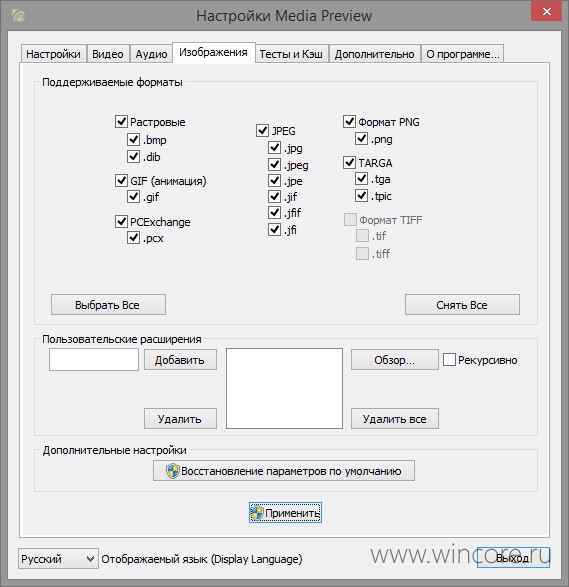569x587 pixels.
Task: Toggle the .gif checkbox
Action: pos(133,196)
